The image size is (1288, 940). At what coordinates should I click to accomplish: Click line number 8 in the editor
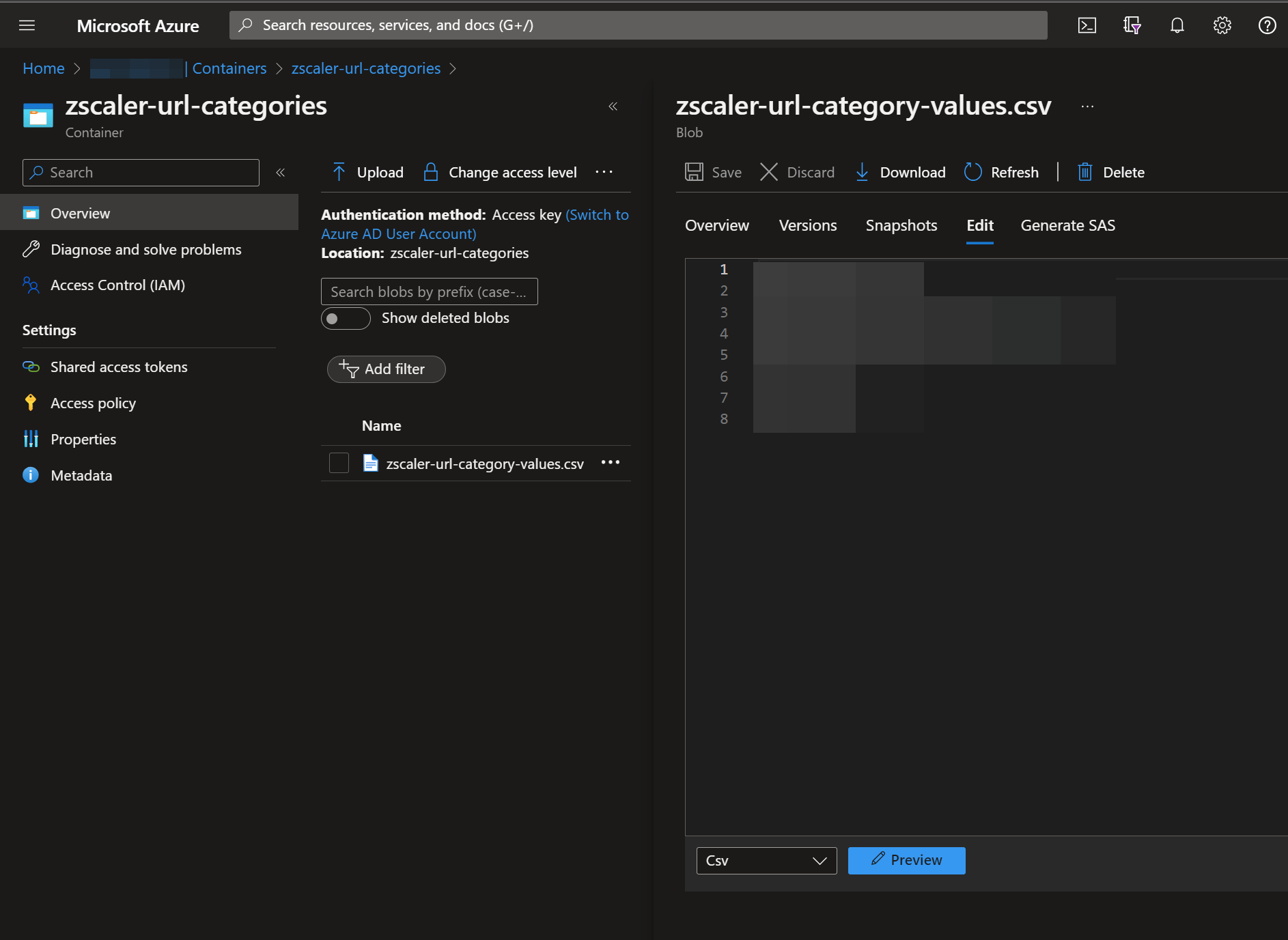(724, 418)
